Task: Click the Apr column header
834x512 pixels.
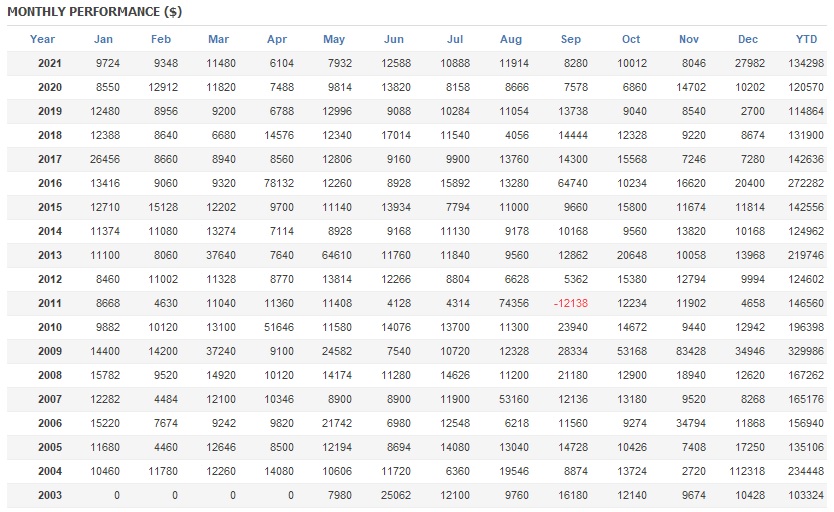Action: (x=277, y=39)
